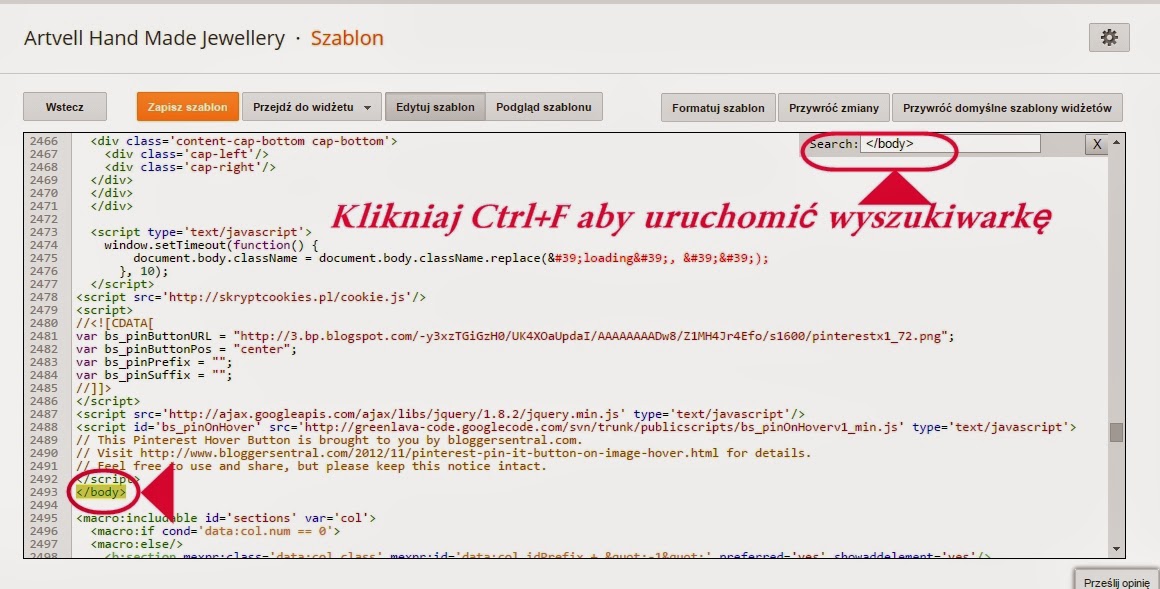Click the jquery.min.js script line
Viewport: 1160px width, 589px height.
point(440,414)
